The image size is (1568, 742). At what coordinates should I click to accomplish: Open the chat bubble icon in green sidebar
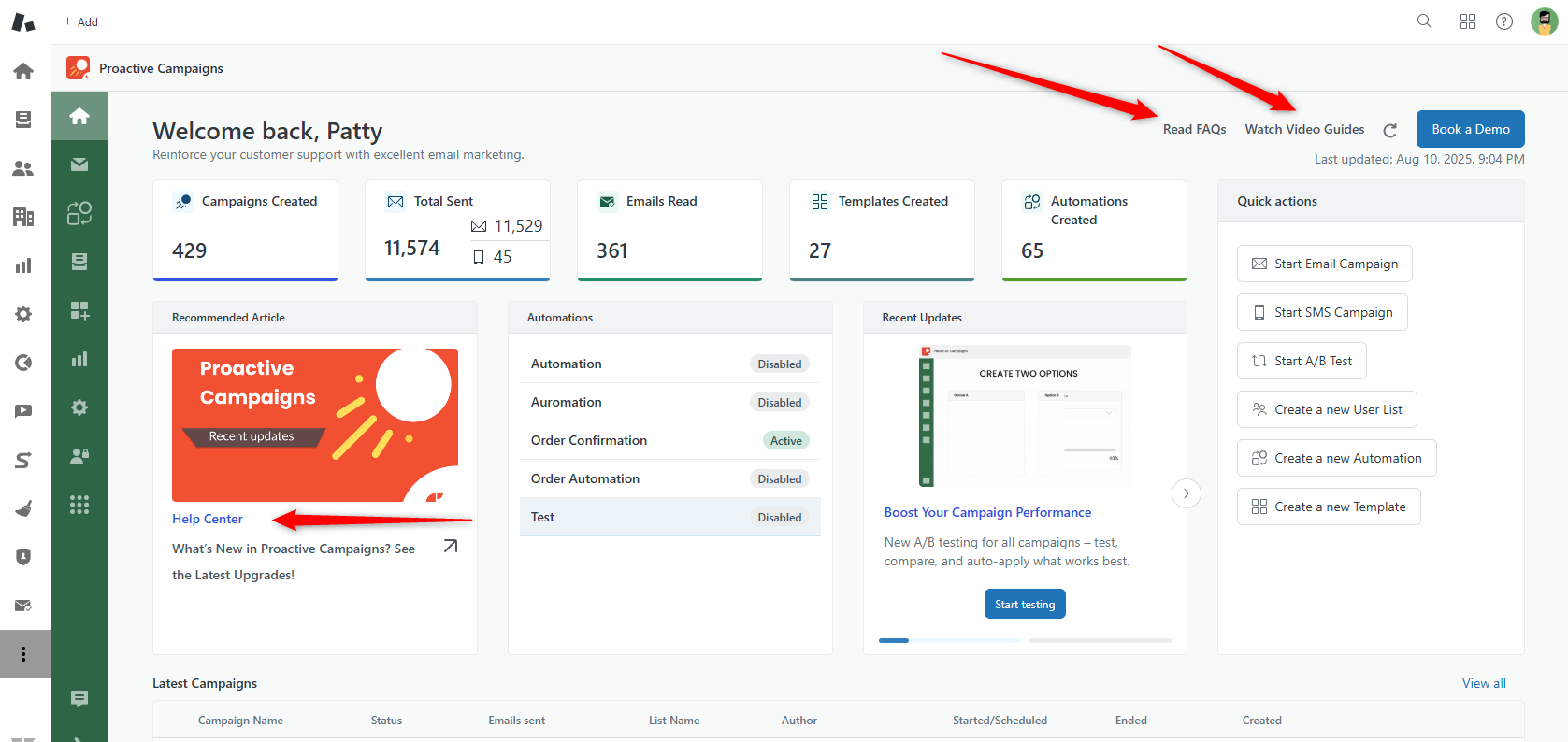[79, 698]
